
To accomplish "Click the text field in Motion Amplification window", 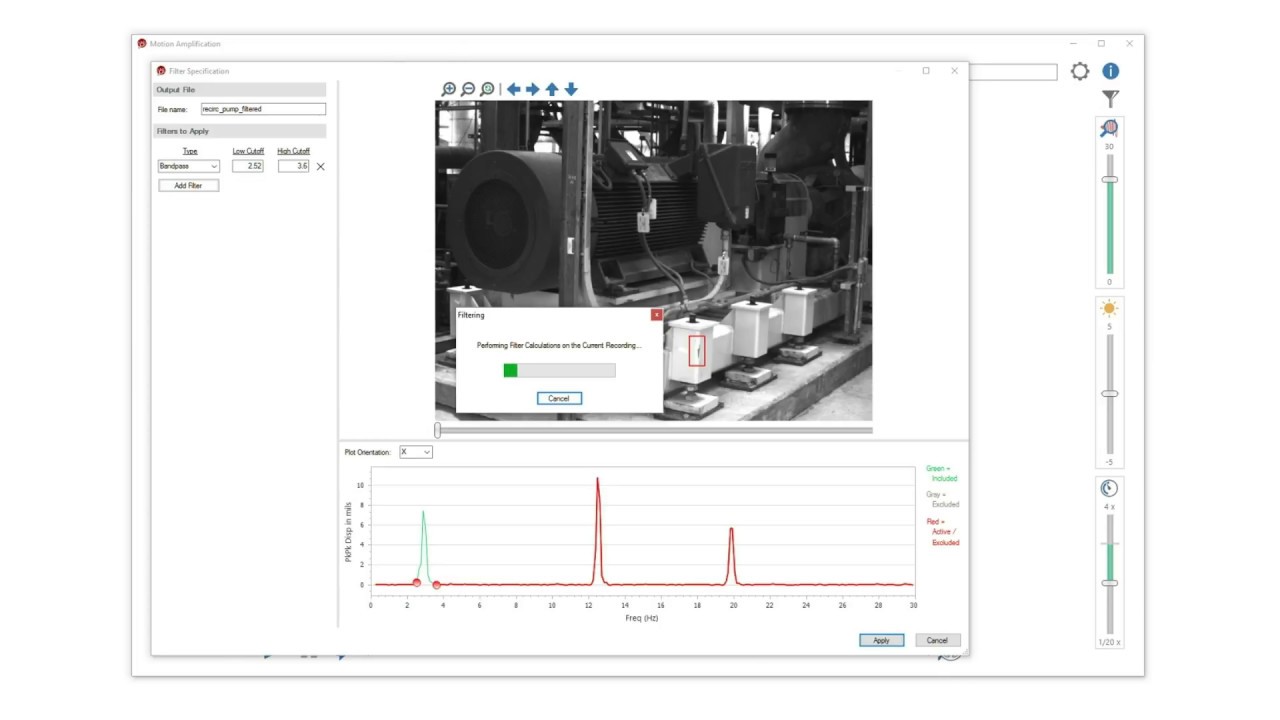I will (1012, 72).
